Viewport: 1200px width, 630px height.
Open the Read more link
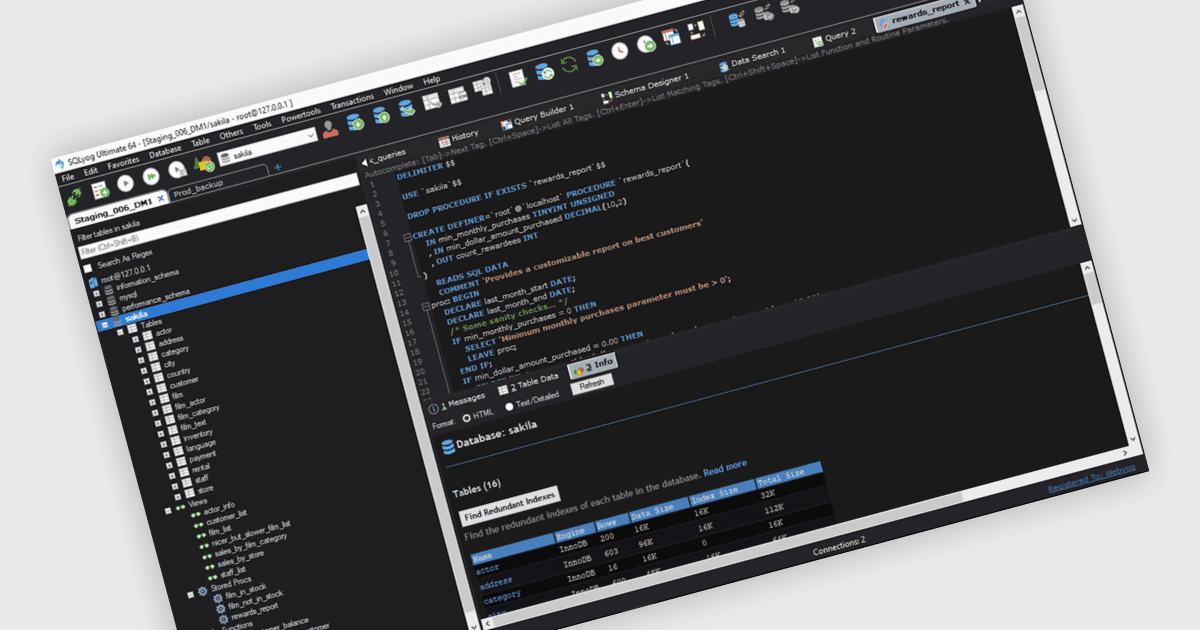(x=724, y=466)
